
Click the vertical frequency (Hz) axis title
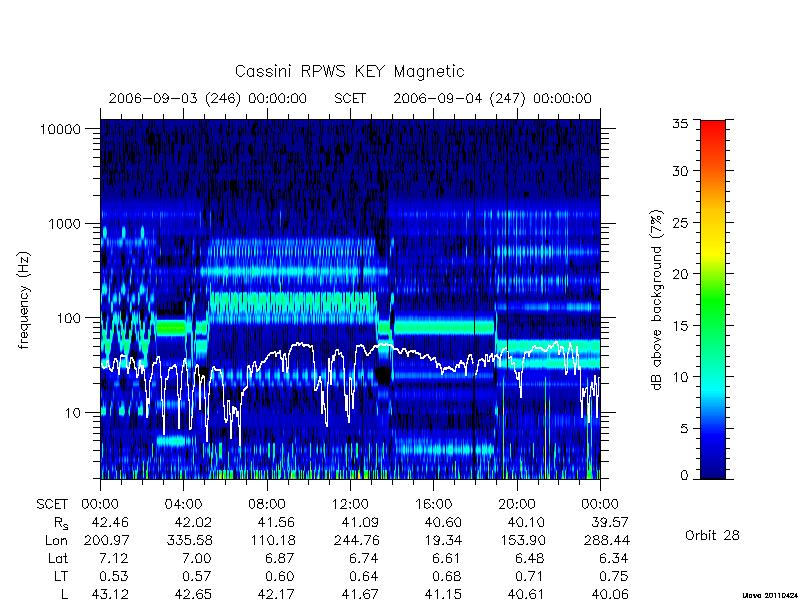click(23, 300)
